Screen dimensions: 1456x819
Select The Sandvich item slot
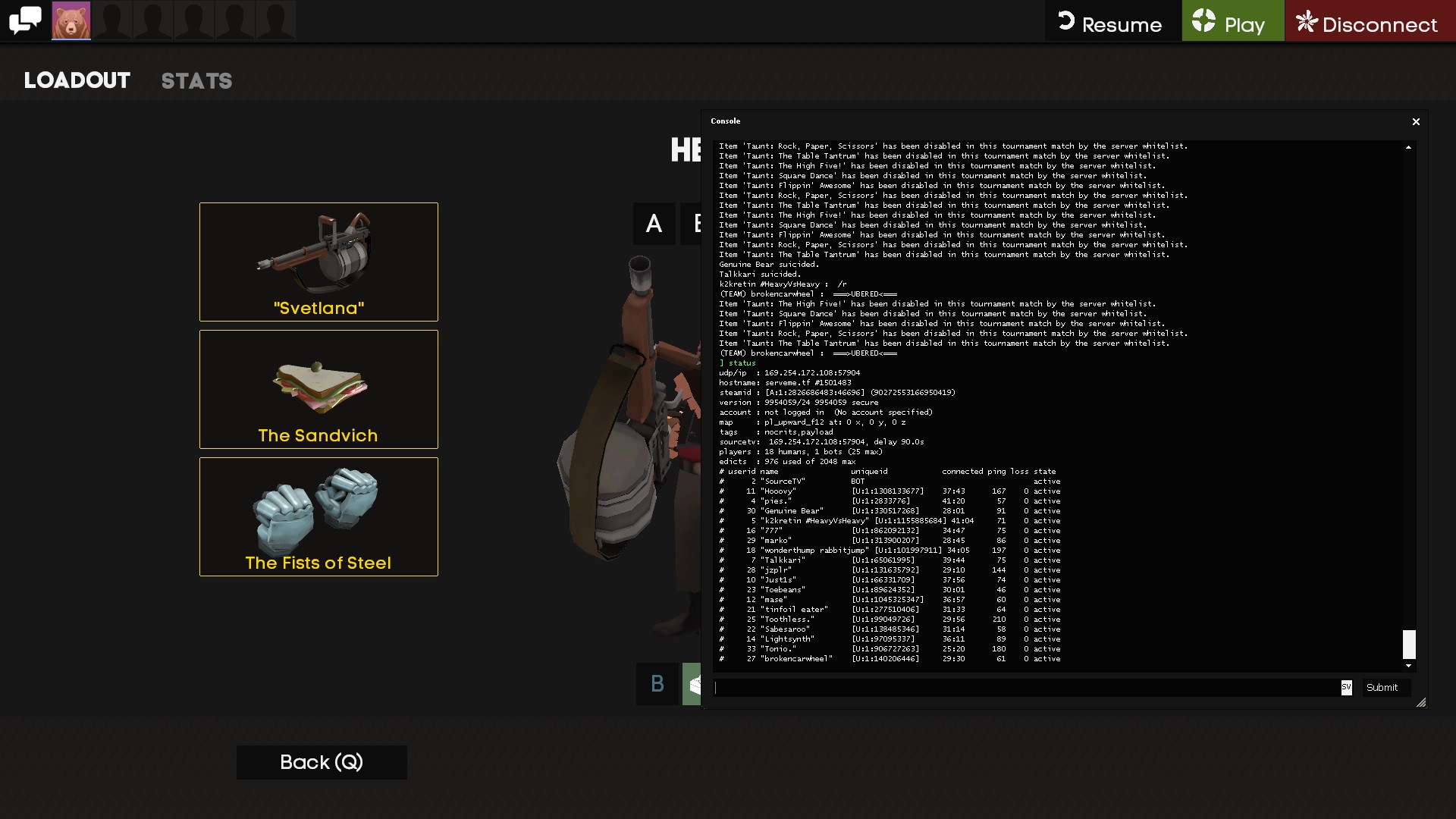(318, 389)
